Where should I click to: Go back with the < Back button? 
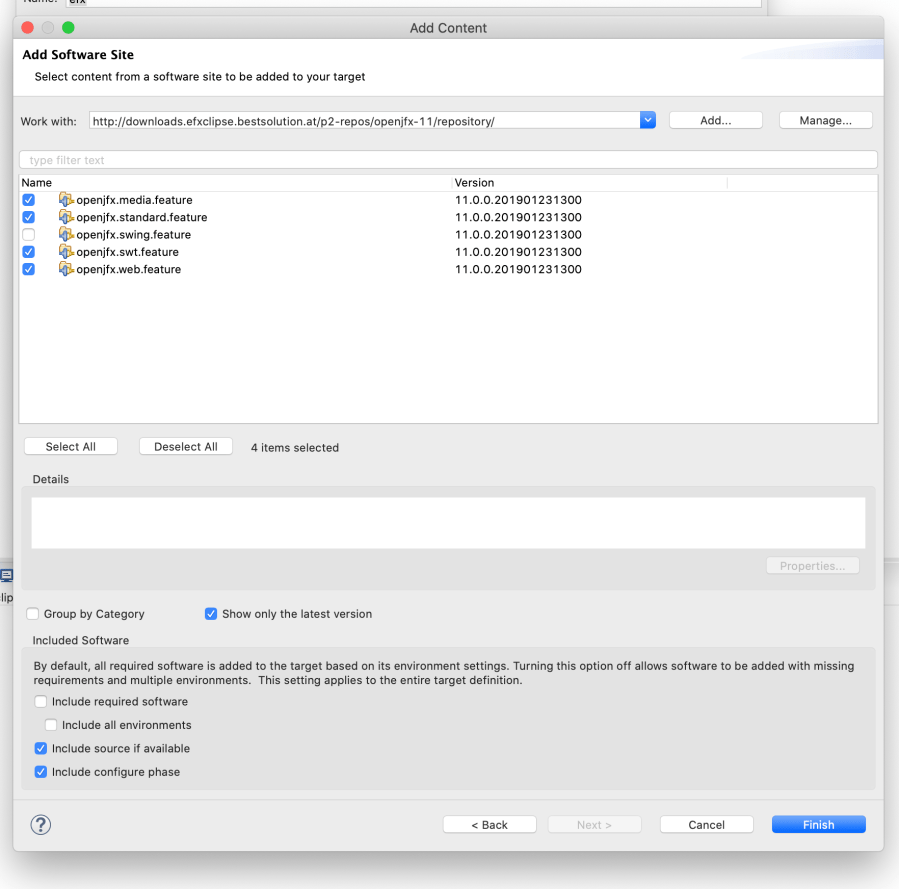(489, 825)
